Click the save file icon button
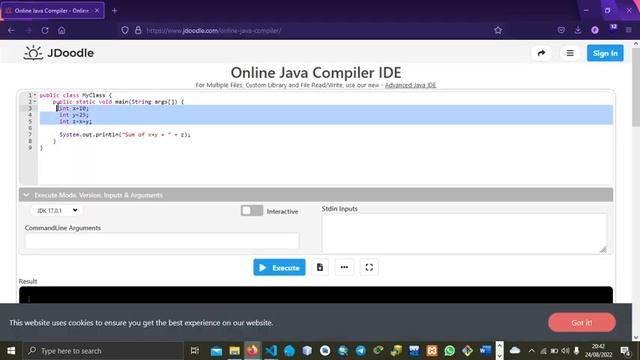Image resolution: width=640 pixels, height=360 pixels. click(320, 267)
